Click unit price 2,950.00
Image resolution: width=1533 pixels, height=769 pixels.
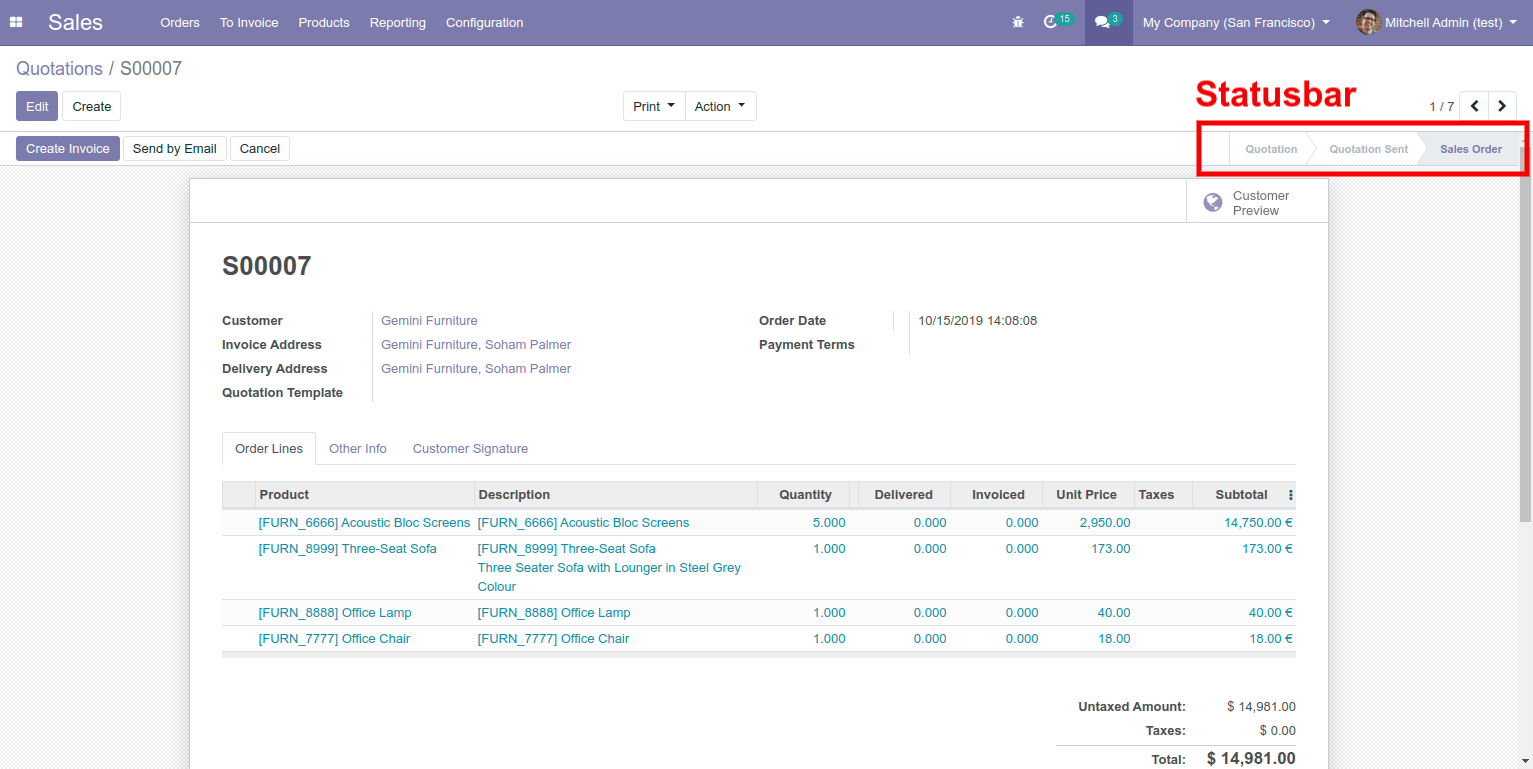(x=1105, y=523)
